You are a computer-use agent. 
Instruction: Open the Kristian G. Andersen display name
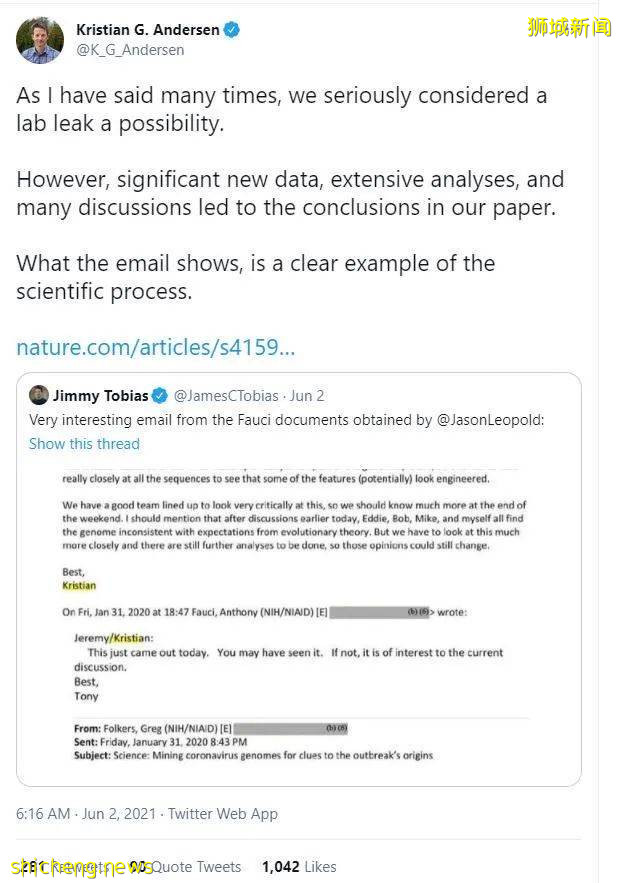click(x=147, y=30)
